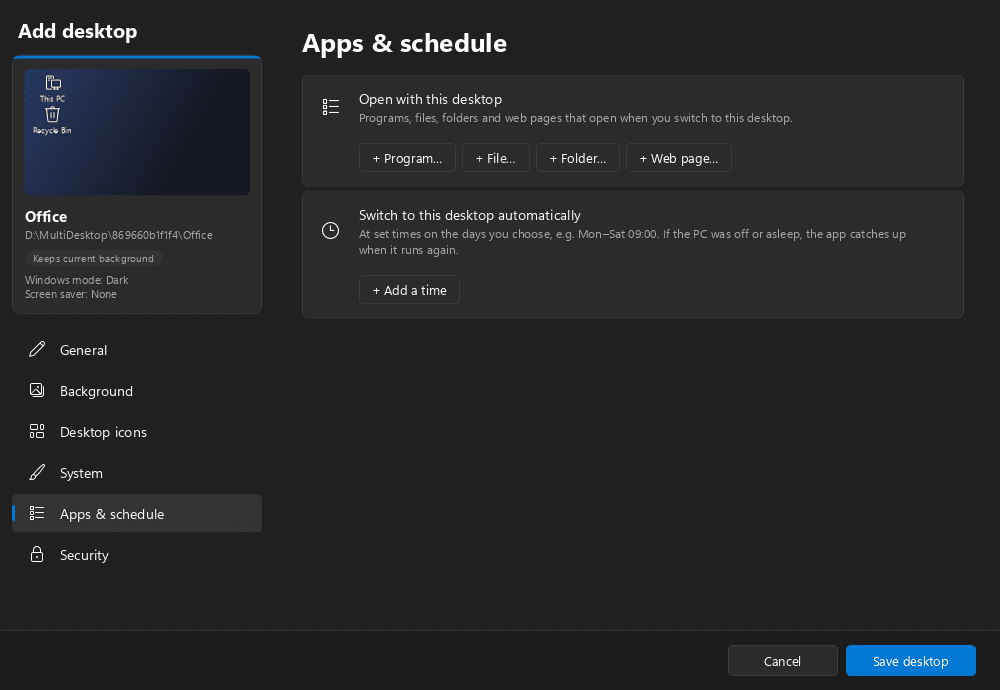This screenshot has width=1000, height=690.
Task: Click the Switch to this desktop automatically heading
Action: pos(470,216)
